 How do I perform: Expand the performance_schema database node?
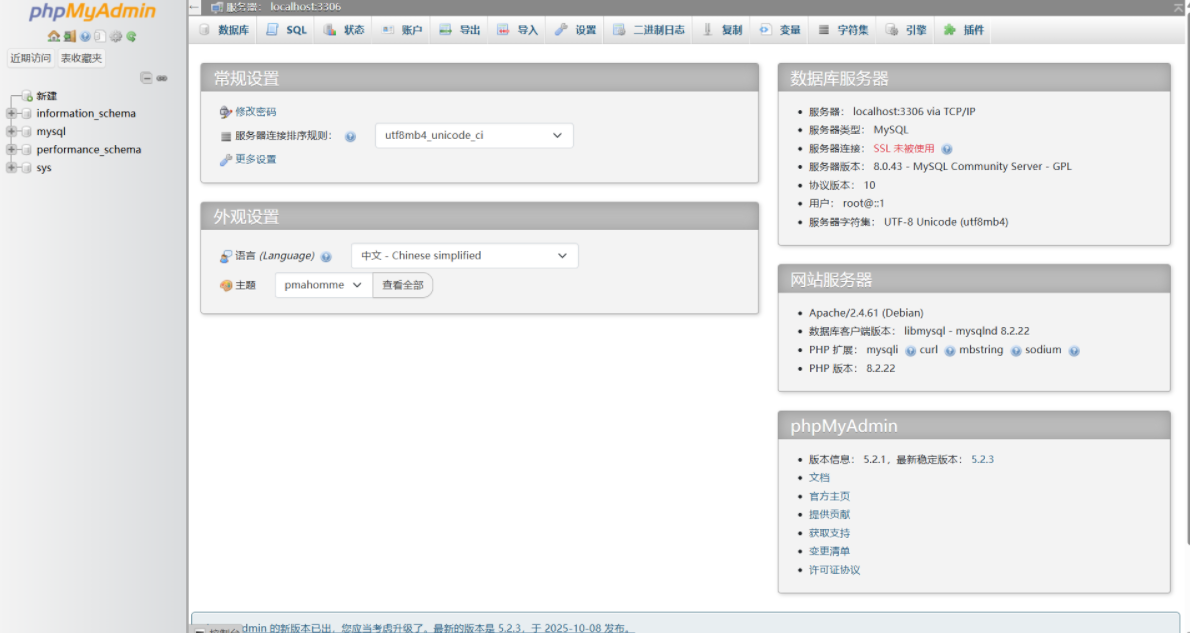(x=11, y=150)
